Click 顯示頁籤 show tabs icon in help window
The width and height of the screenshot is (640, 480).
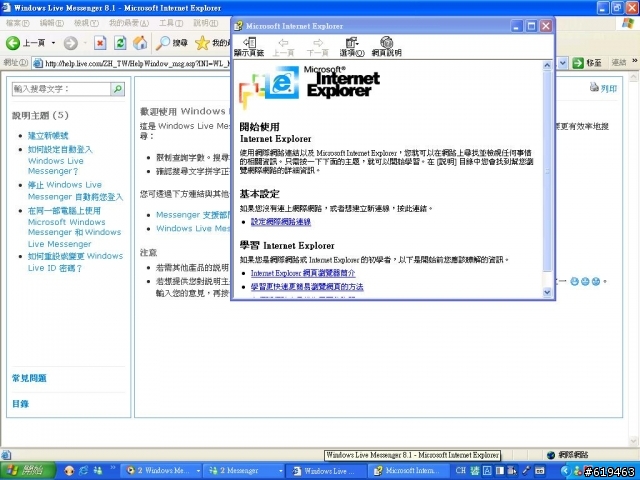[x=249, y=47]
